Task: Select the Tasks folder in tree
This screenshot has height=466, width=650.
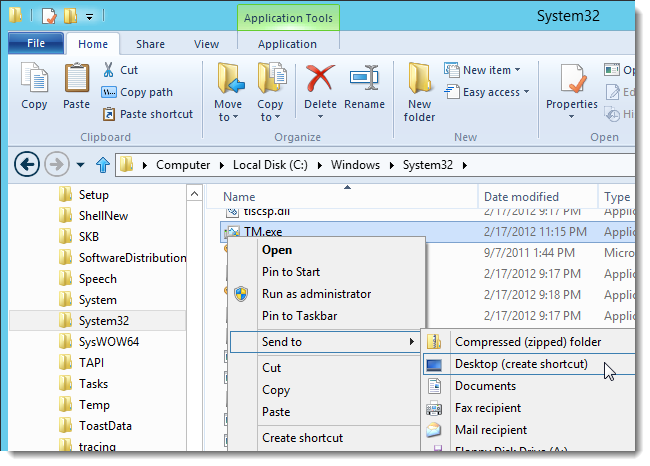Action: tap(94, 384)
